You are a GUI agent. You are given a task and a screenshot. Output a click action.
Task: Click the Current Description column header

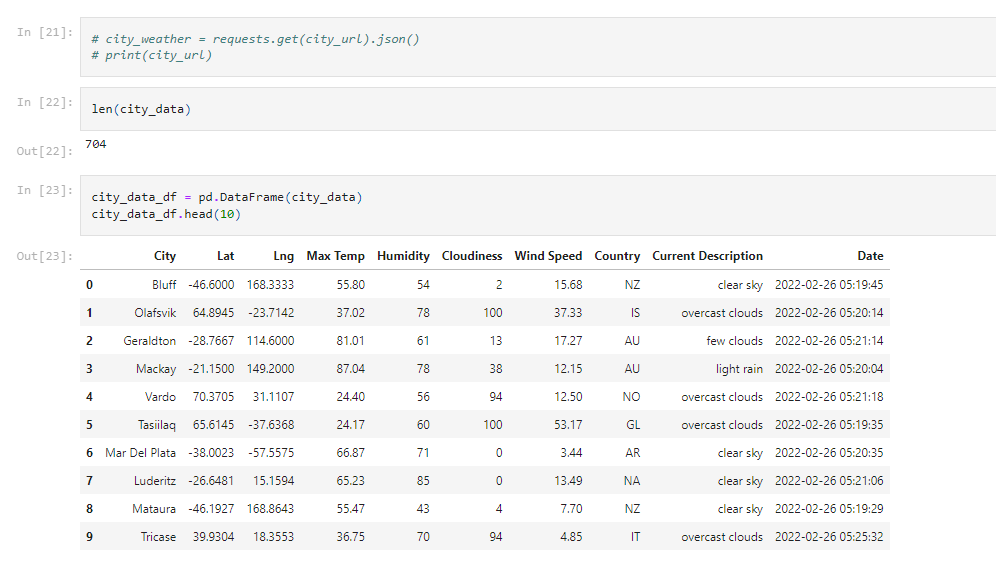tap(708, 256)
